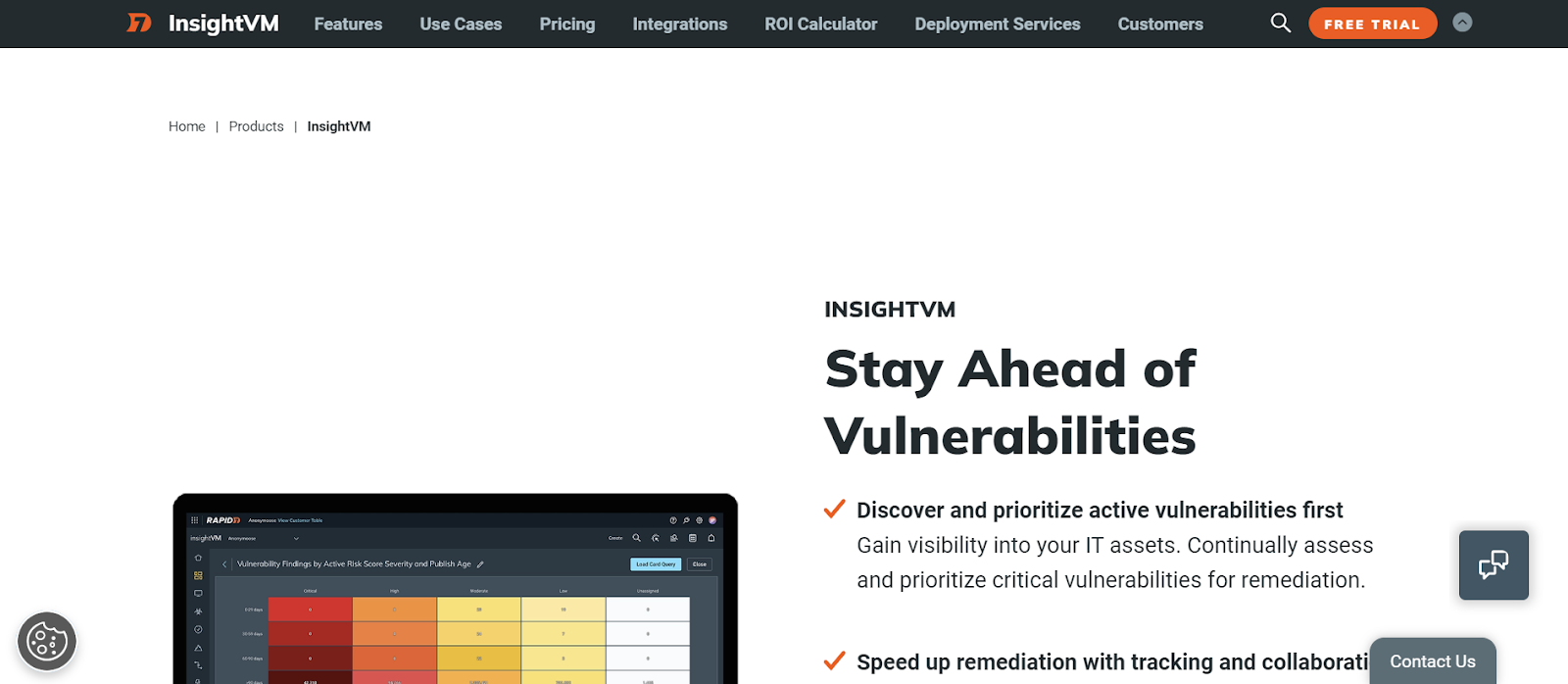Click the InsightVM breadcrumb entry

(x=339, y=126)
